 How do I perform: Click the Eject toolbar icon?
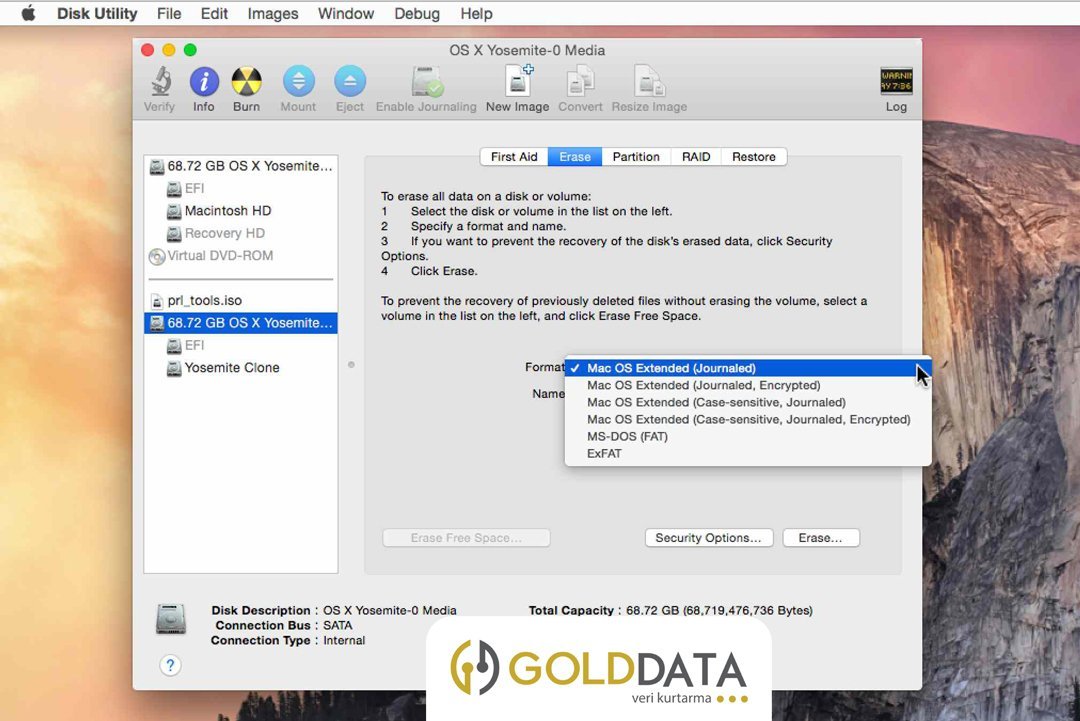click(350, 82)
